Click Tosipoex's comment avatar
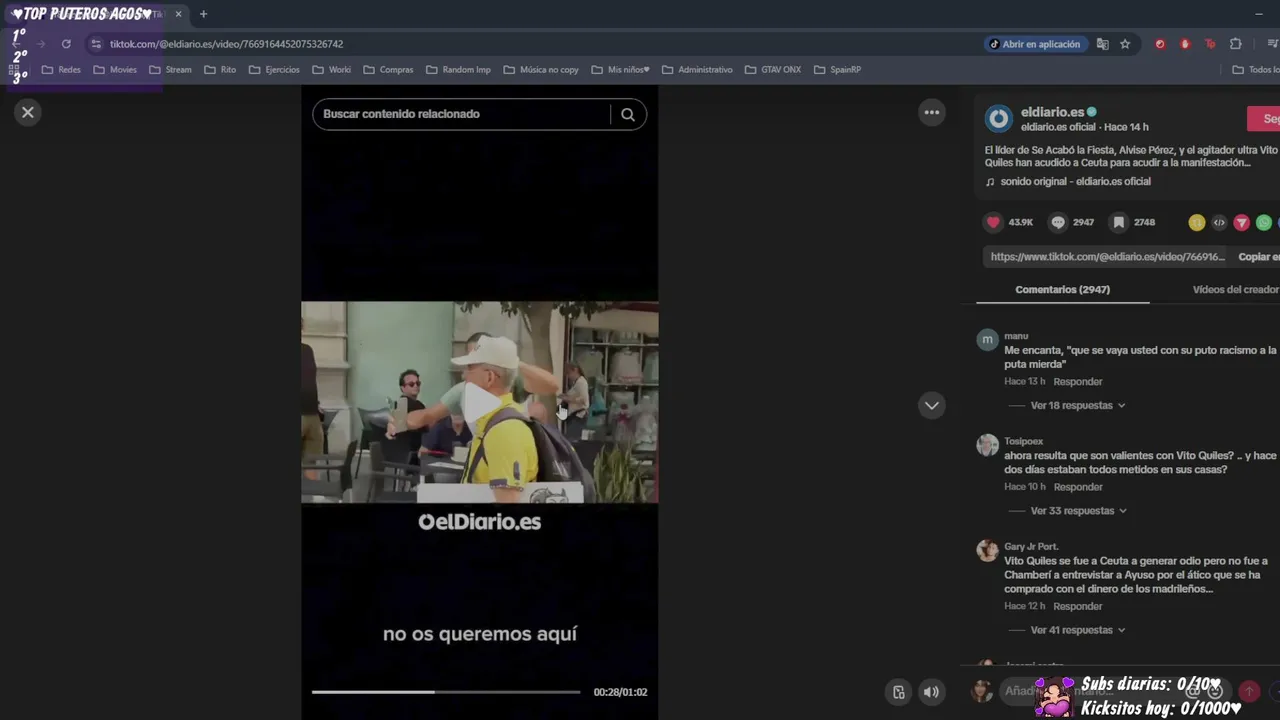1280x720 pixels. coord(988,445)
